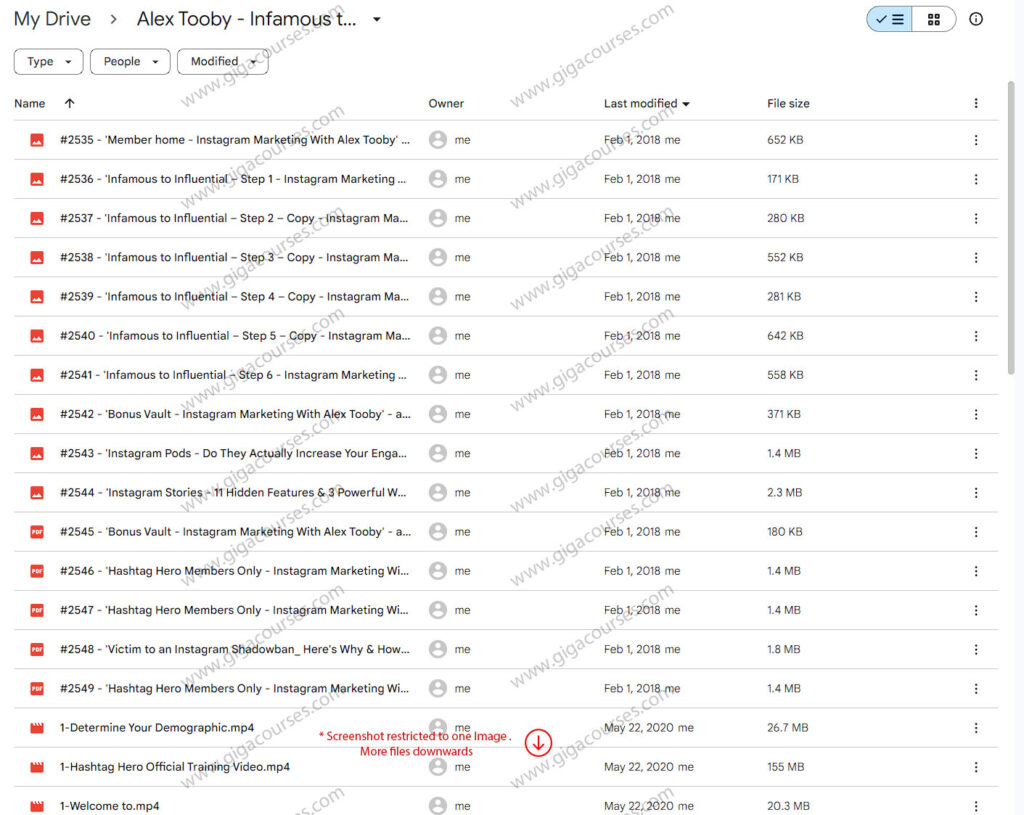
Task: Click the info icon for view details
Action: click(976, 19)
